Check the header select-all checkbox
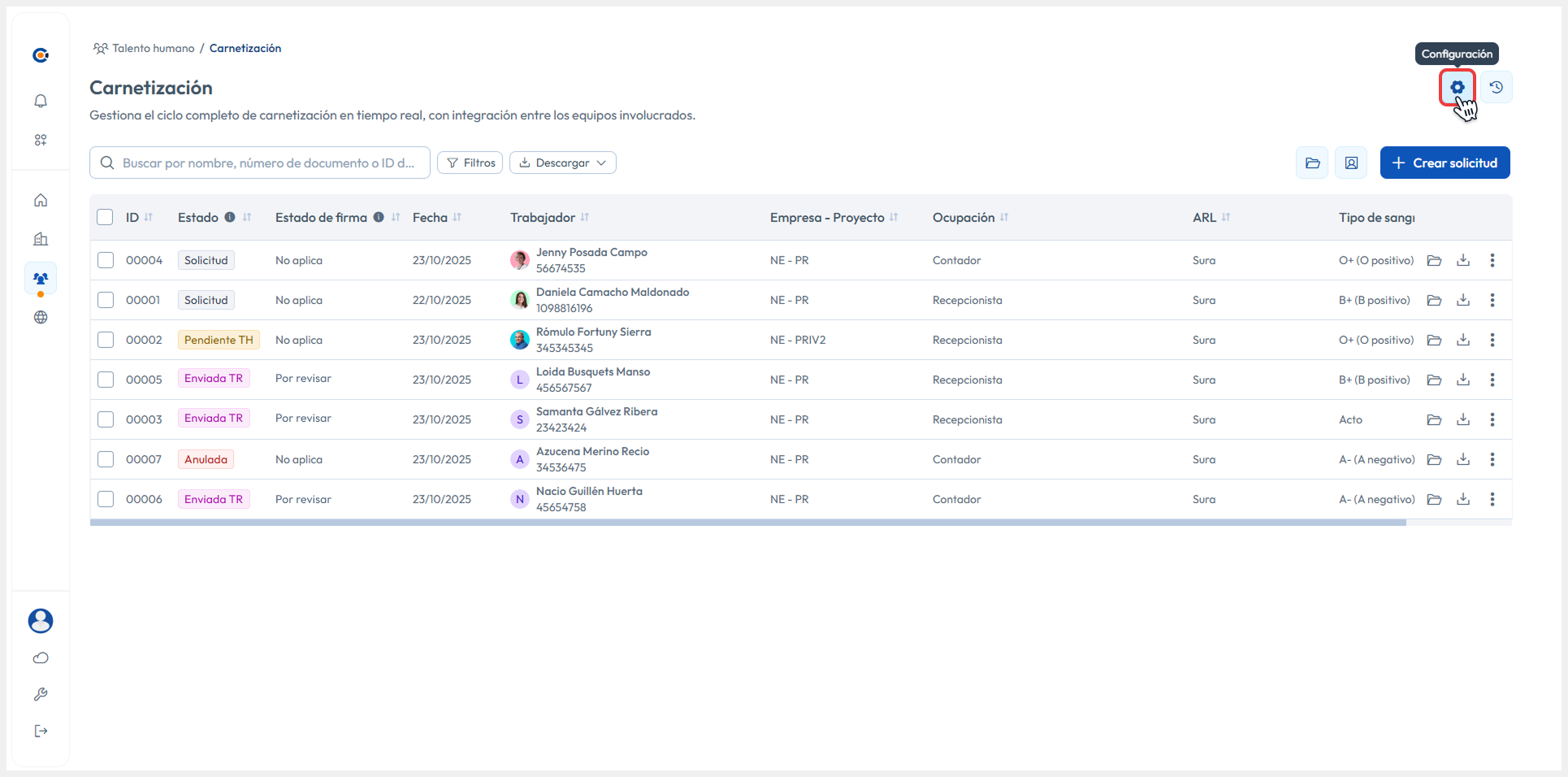Image resolution: width=1568 pixels, height=777 pixels. coord(106,217)
